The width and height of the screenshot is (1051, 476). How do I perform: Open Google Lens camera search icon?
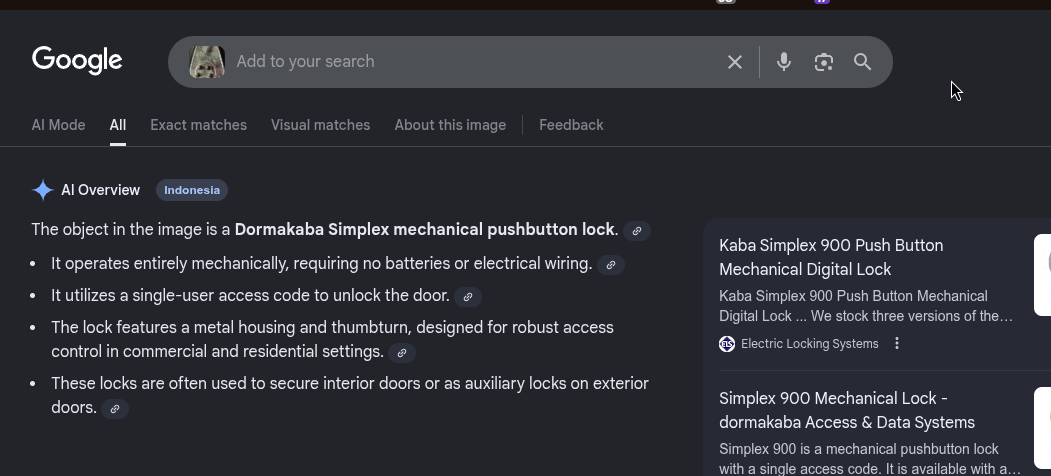(824, 62)
